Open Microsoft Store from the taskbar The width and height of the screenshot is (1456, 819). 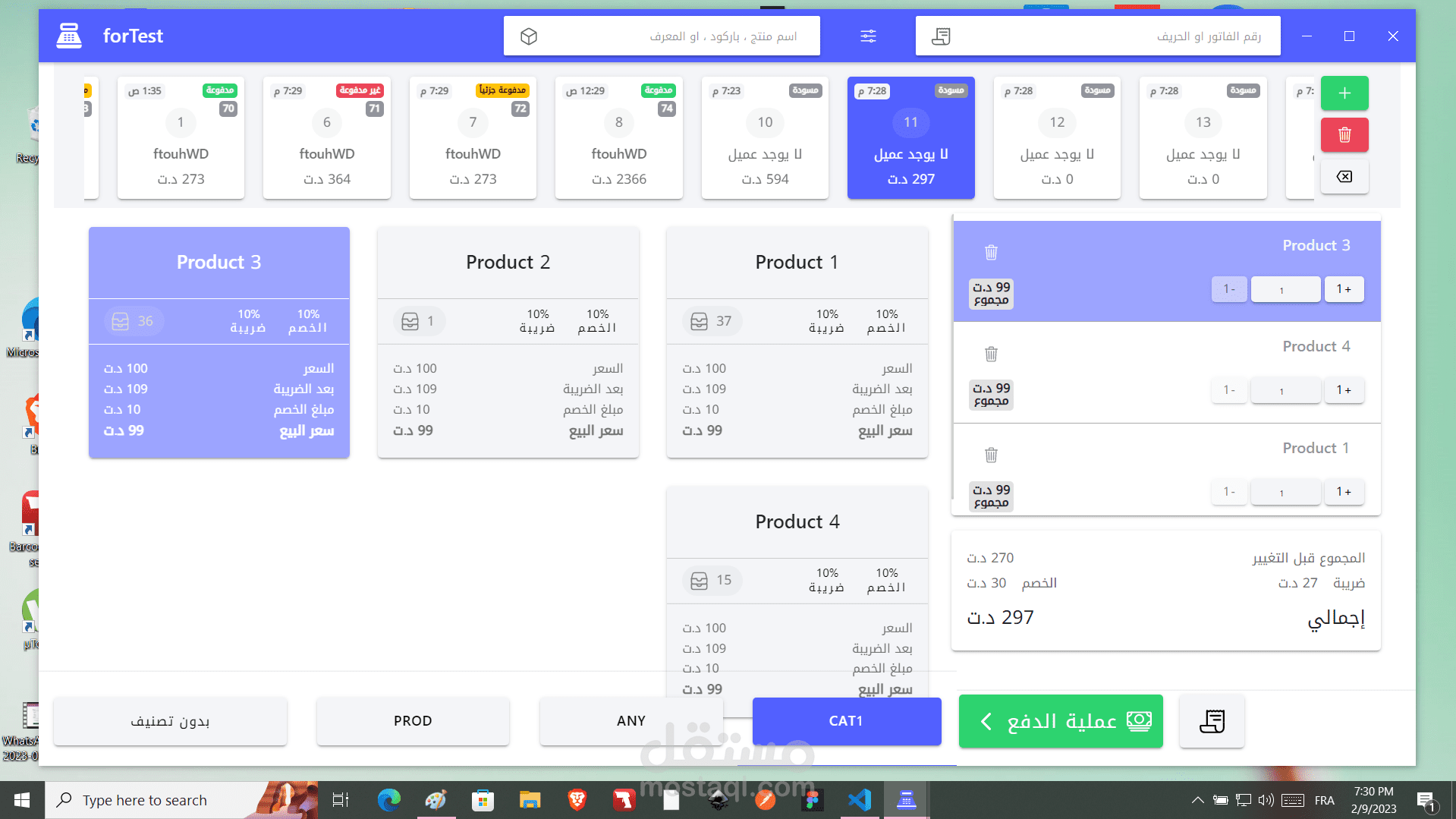point(483,800)
